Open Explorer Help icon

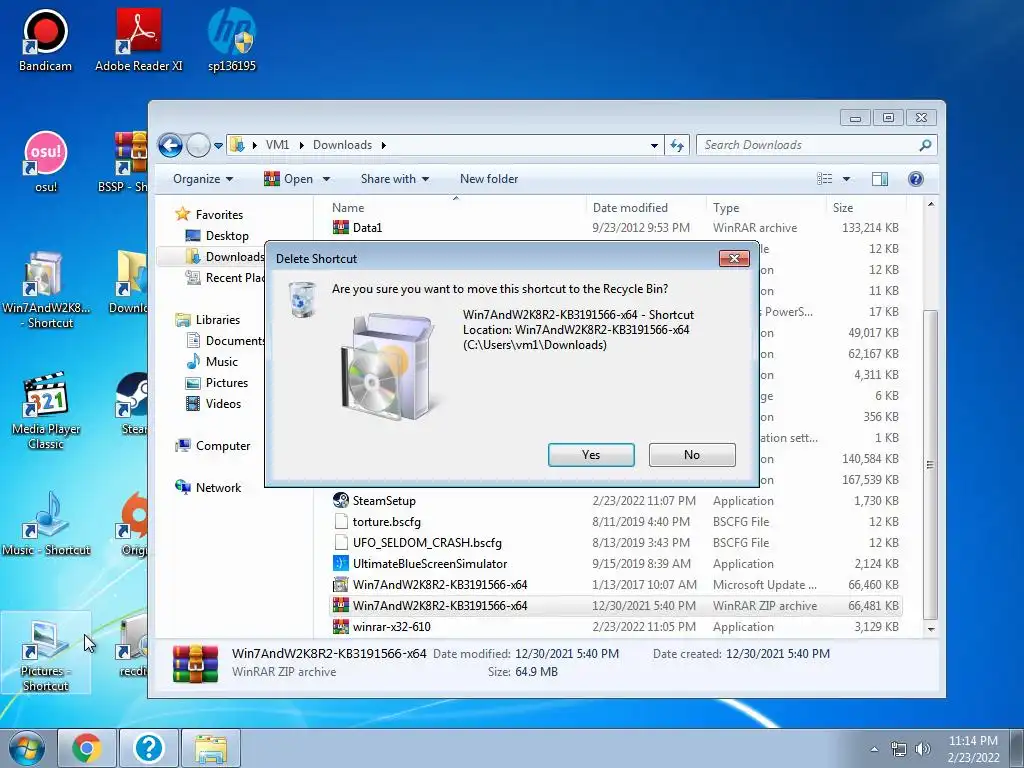[x=916, y=179]
